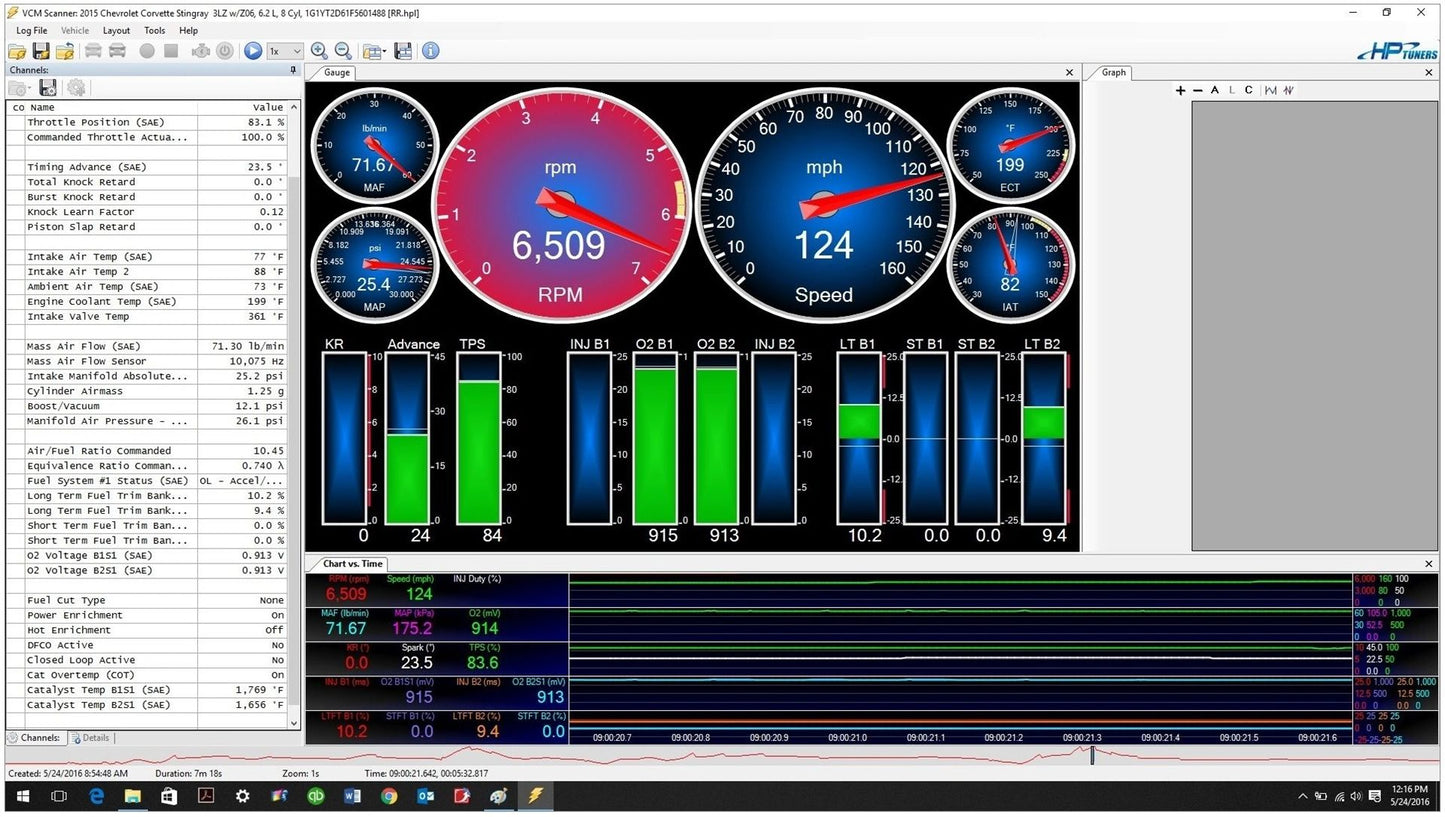Select the Catalyst Temp B1S1 (SAE) row
The image size is (1445, 817).
point(148,690)
